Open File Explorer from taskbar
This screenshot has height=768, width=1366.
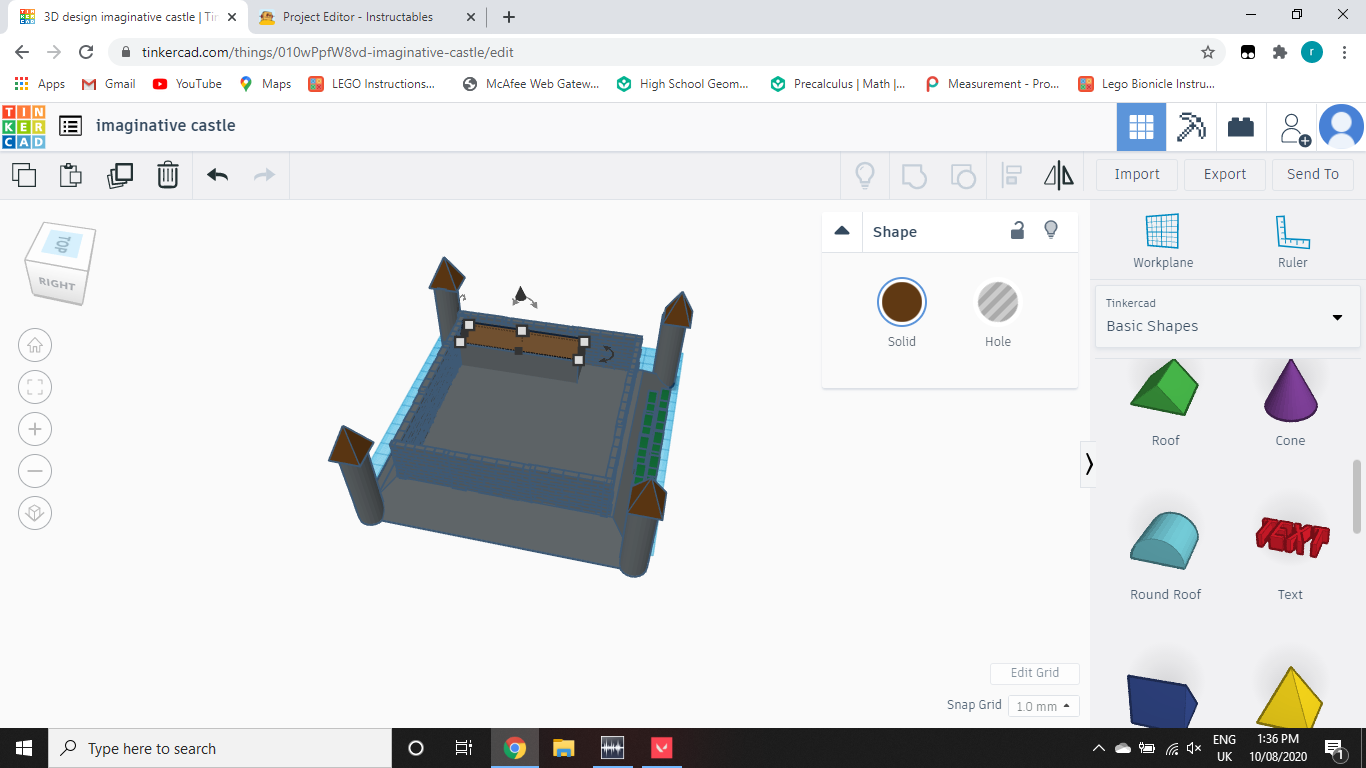tap(564, 748)
